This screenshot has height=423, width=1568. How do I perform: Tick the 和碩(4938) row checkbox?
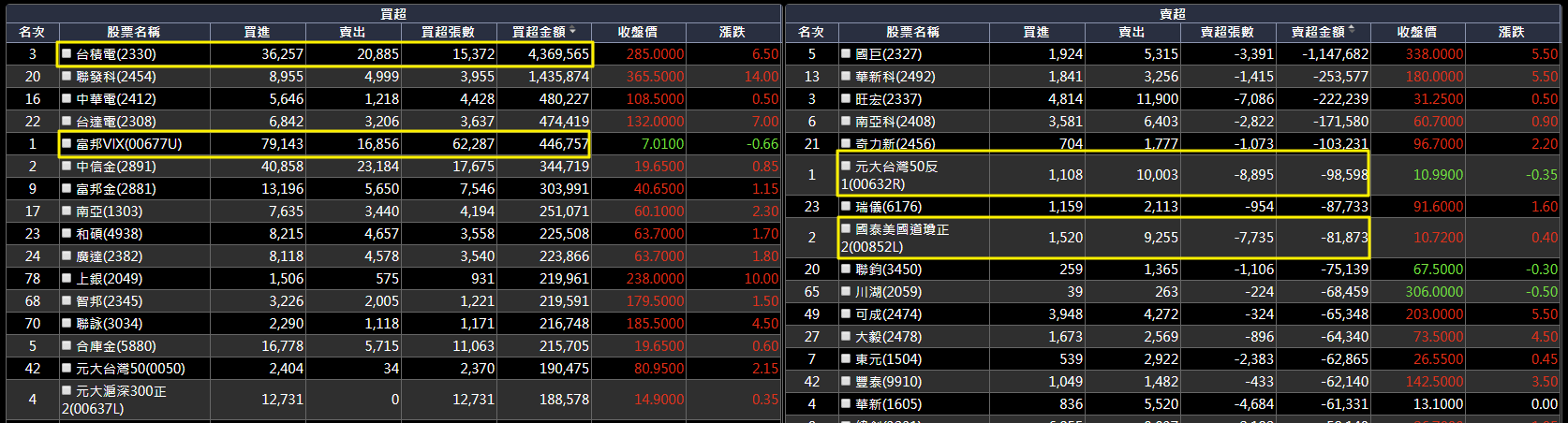67,233
